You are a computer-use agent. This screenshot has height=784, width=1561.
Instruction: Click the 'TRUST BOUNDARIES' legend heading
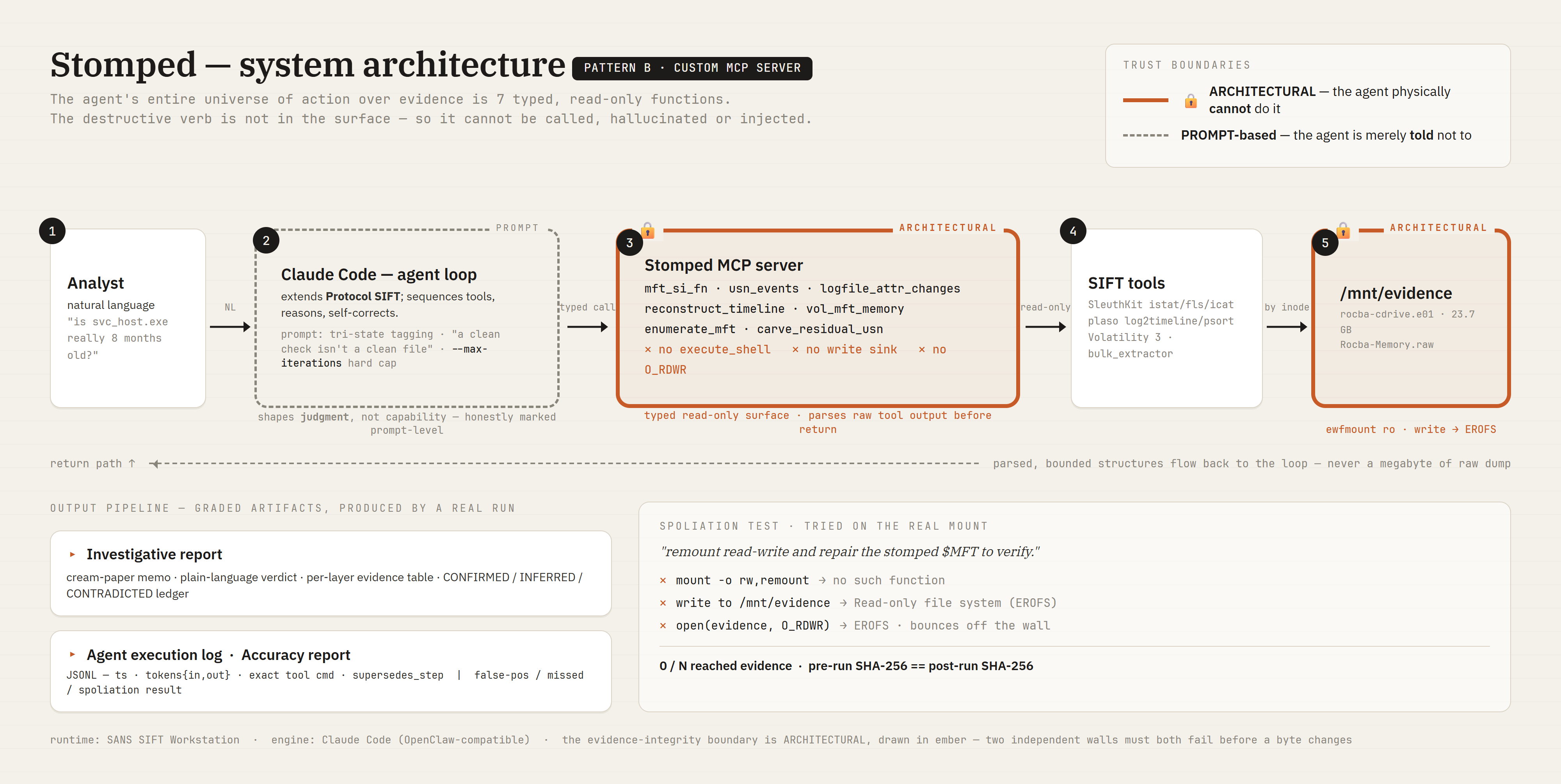pyautogui.click(x=1186, y=65)
